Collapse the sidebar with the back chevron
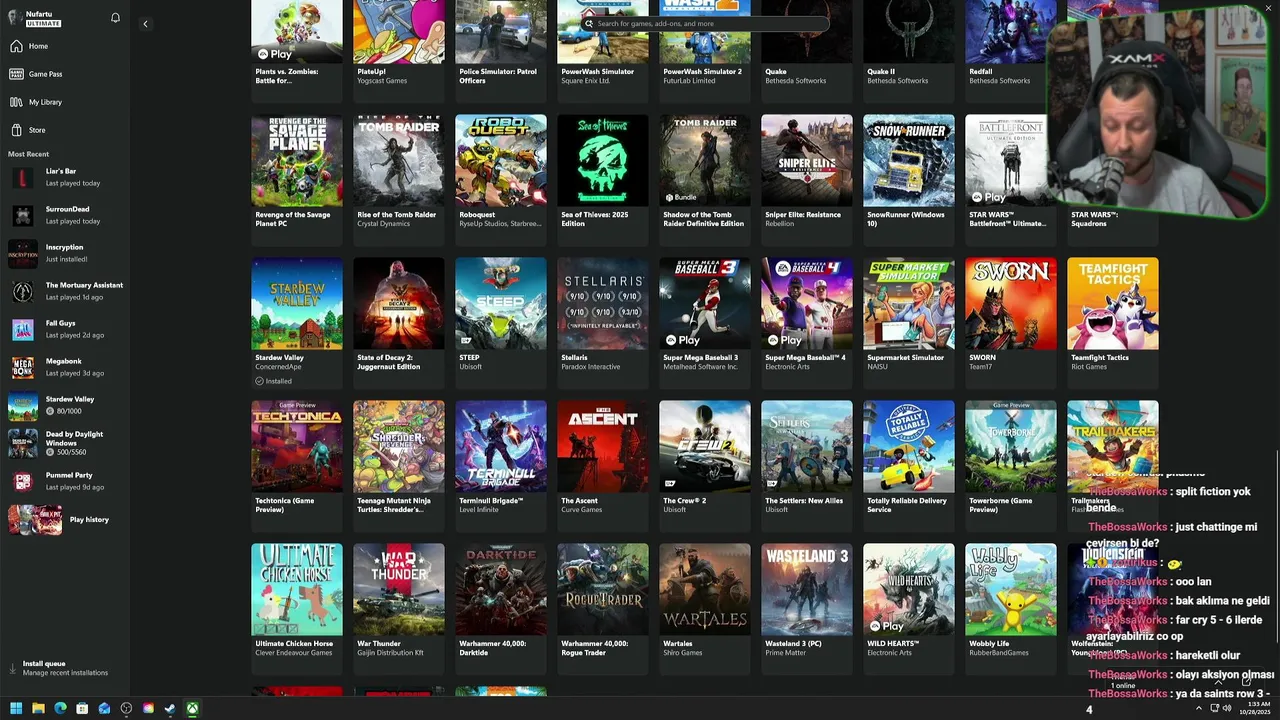The width and height of the screenshot is (1280, 720). (x=145, y=24)
